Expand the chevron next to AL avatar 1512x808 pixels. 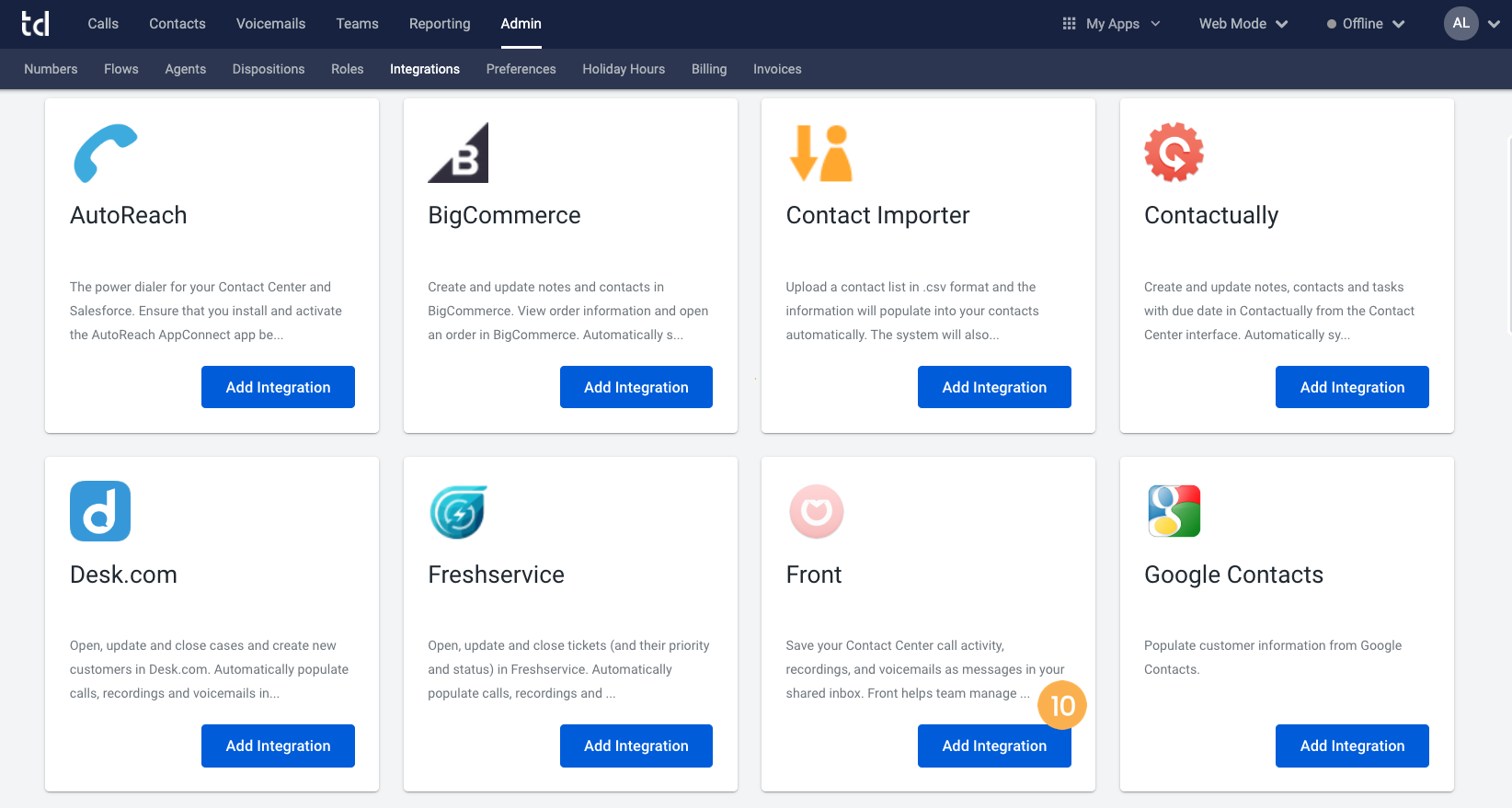coord(1494,25)
